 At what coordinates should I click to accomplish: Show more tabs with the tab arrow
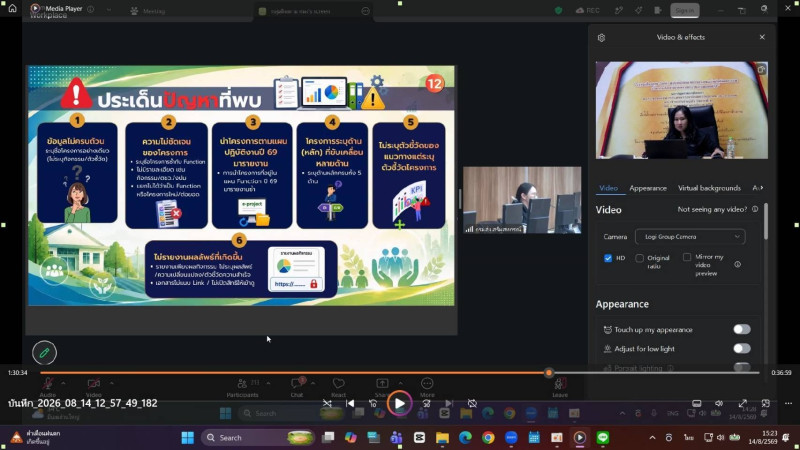[761, 188]
